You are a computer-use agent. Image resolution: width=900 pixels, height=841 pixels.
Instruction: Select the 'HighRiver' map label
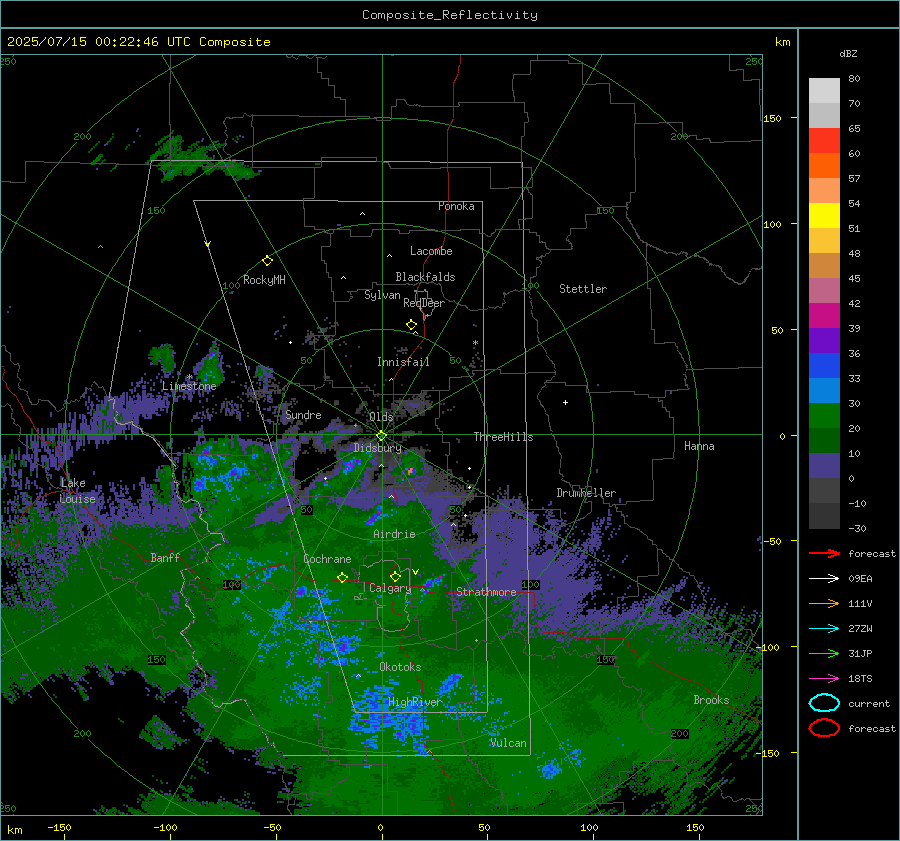pos(414,702)
